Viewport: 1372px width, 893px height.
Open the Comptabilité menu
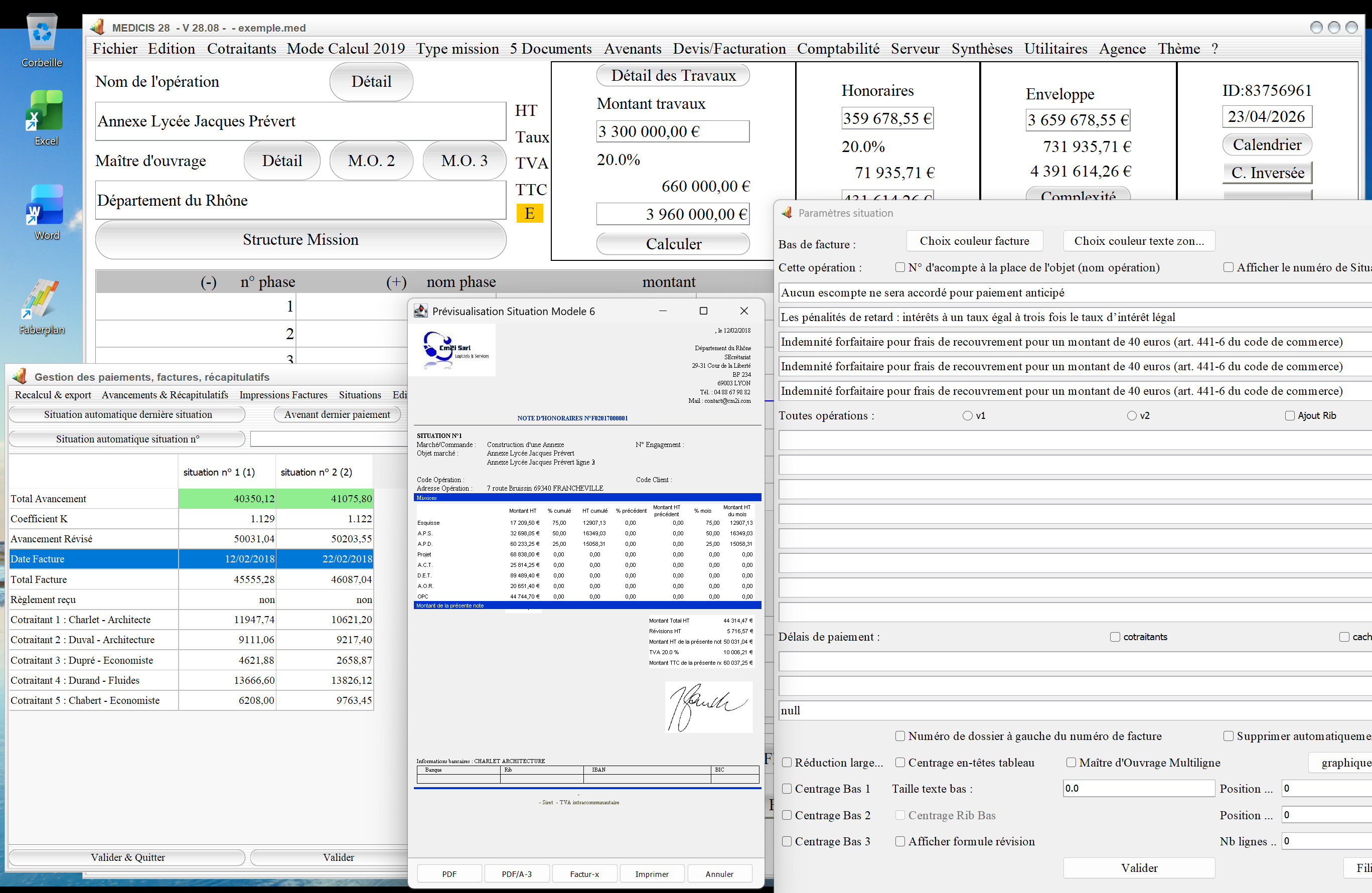coord(838,49)
